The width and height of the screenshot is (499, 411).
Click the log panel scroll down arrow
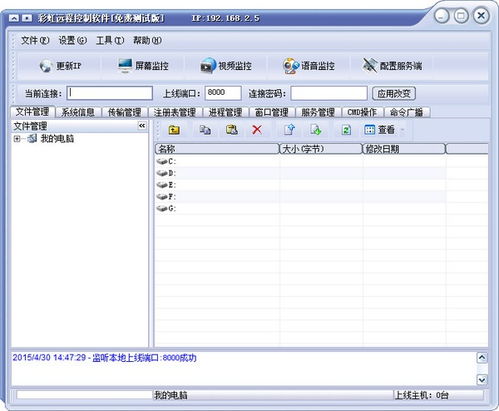pos(482,380)
